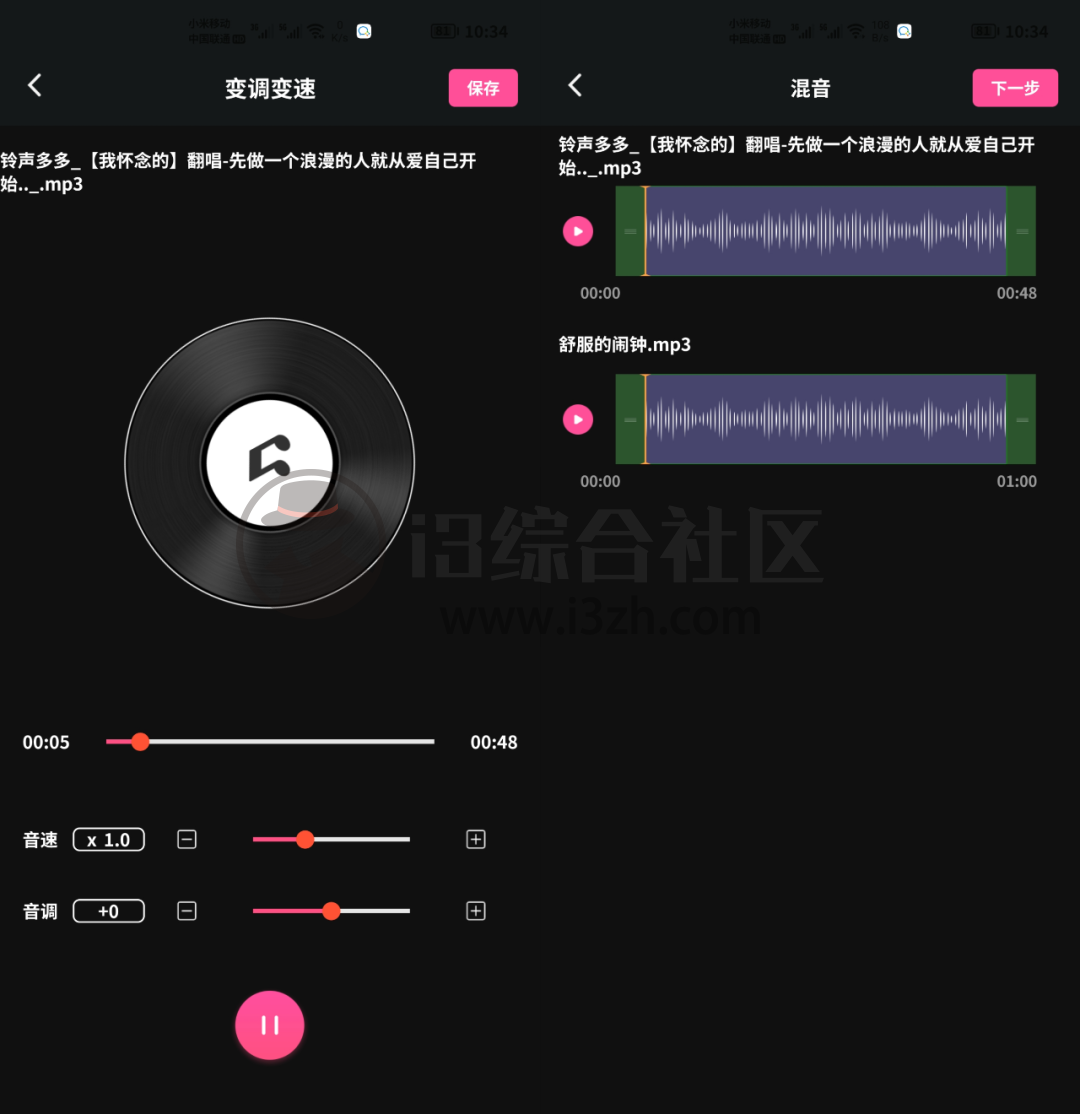
Task: Go back from the 混音 screen
Action: (575, 85)
